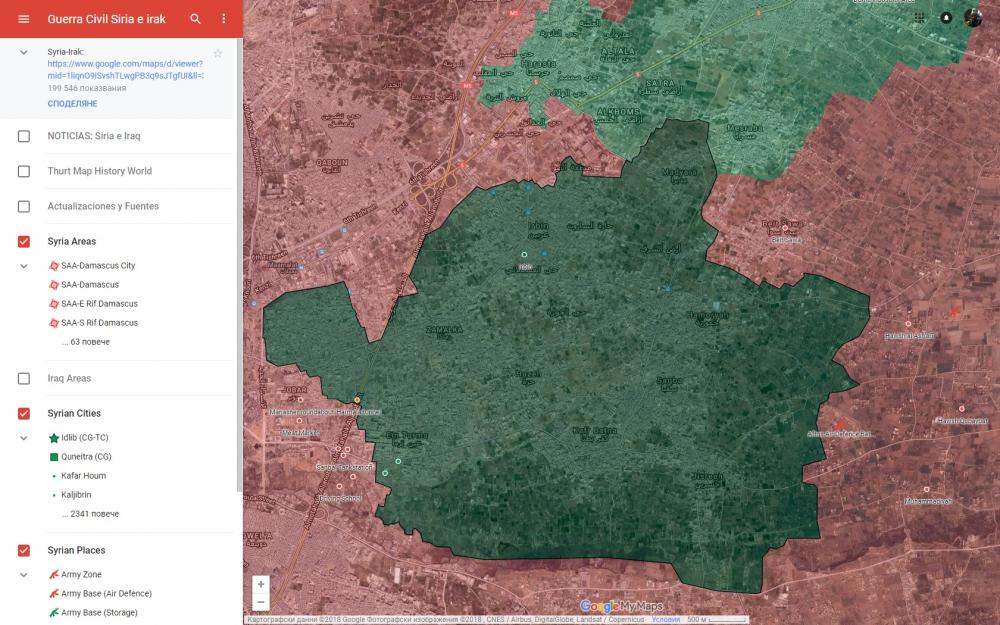This screenshot has height=625, width=1000.
Task: Open the notifications bell
Action: click(946, 17)
